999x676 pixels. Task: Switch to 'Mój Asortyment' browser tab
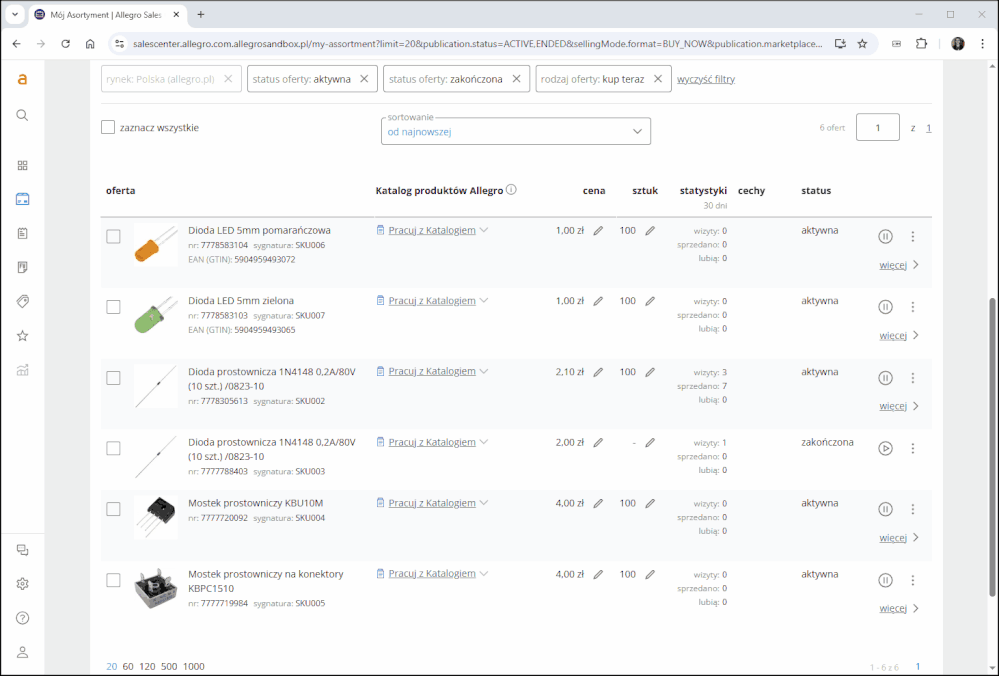[x=107, y=15]
